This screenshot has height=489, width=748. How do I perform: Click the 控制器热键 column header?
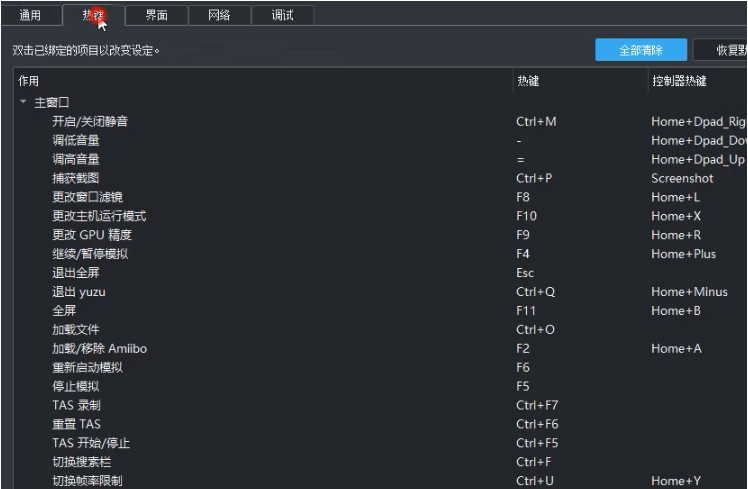(x=695, y=81)
